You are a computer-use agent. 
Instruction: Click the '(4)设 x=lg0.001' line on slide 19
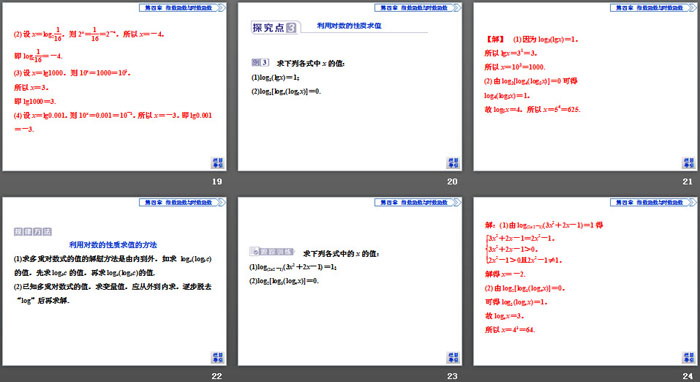coord(113,115)
